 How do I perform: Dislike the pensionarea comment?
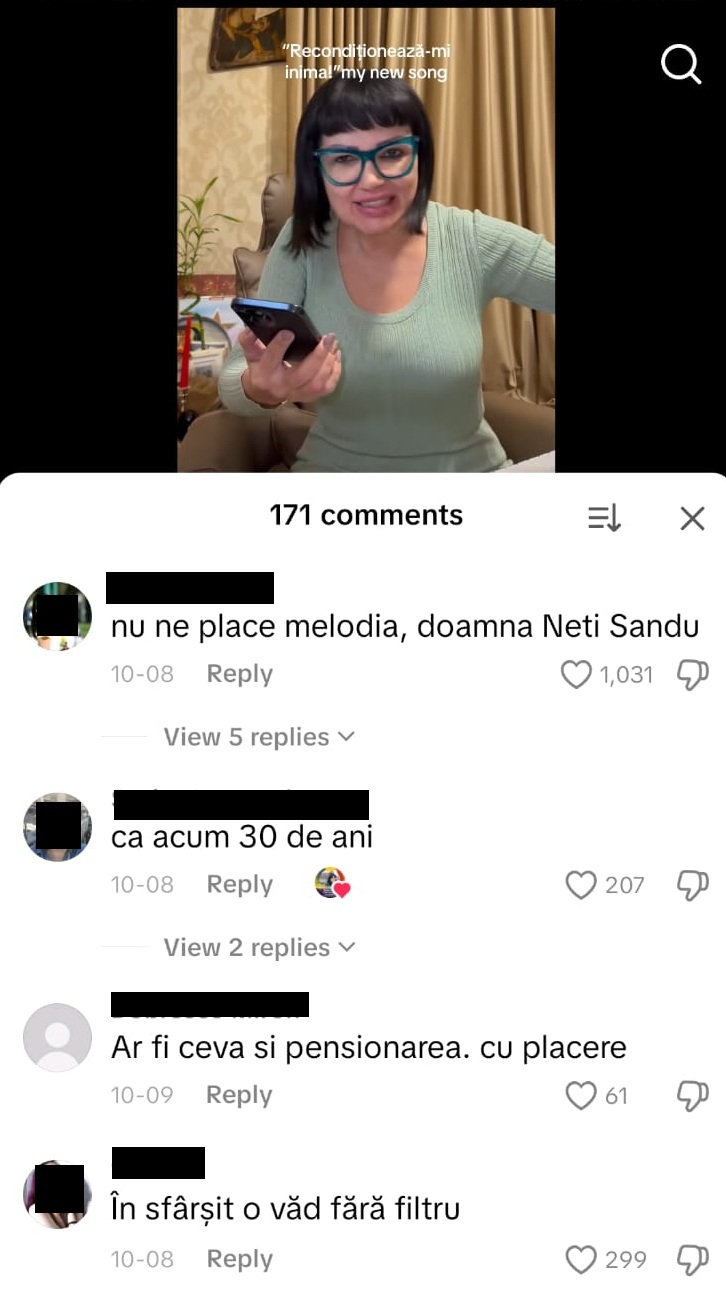[693, 1095]
